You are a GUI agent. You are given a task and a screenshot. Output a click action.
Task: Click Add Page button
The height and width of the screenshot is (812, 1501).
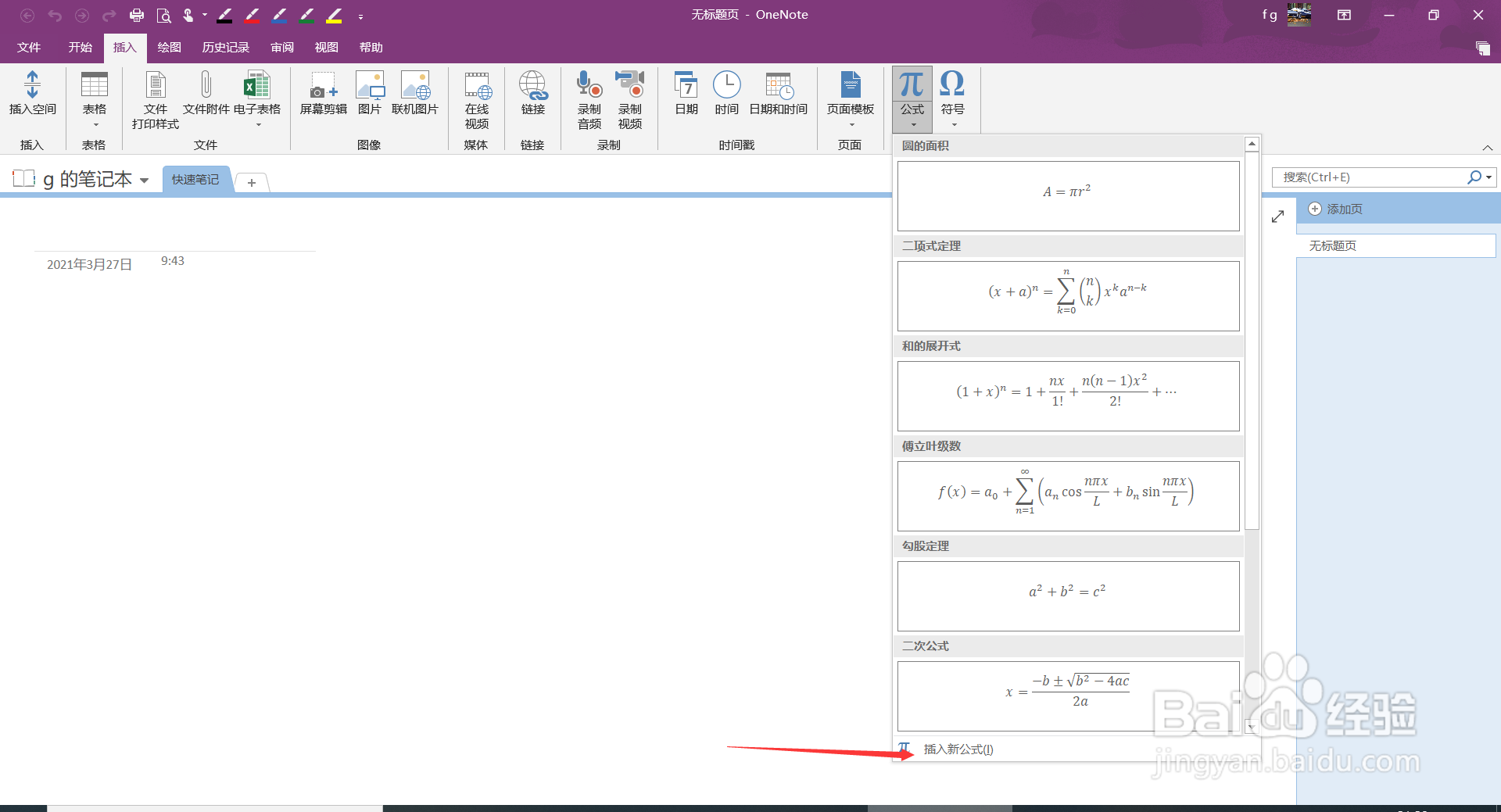point(1335,209)
